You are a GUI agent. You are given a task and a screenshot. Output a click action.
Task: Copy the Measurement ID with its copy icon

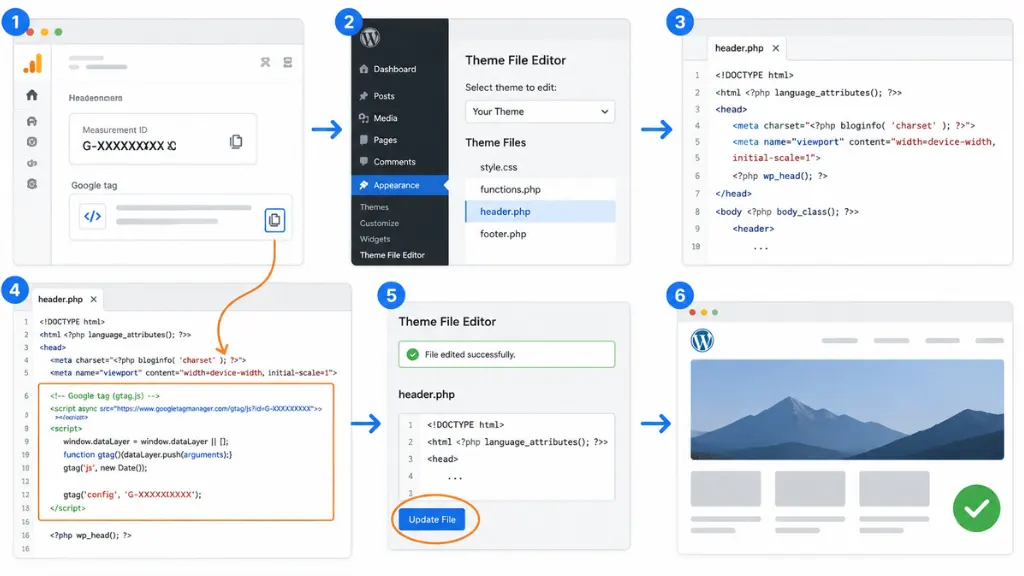pyautogui.click(x=236, y=142)
